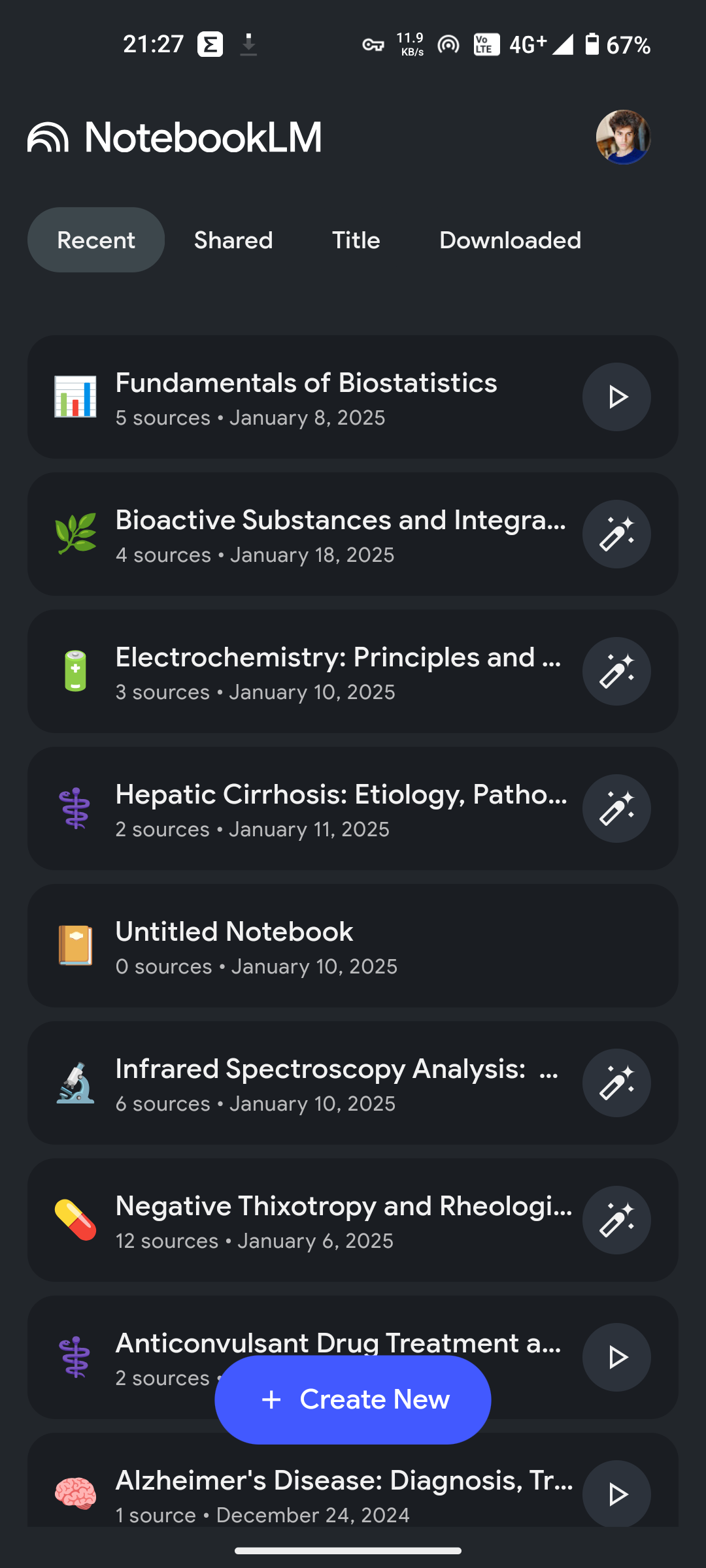Screen dimensions: 706x1568
Task: Tap magic wand icon for Electrochemistry notebook
Action: tap(616, 671)
